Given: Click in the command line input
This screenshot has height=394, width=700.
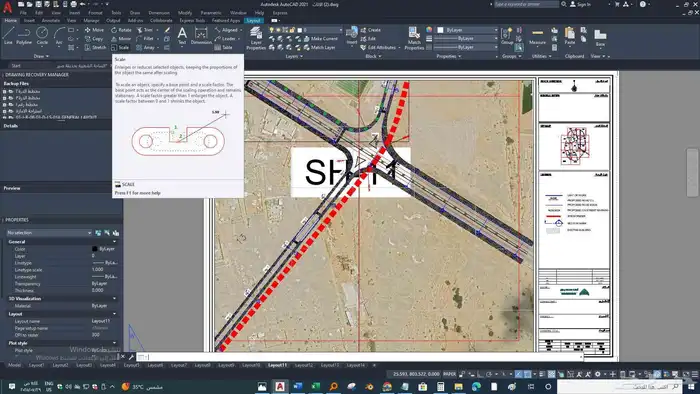Looking at the screenshot, I should pyautogui.click(x=359, y=357).
